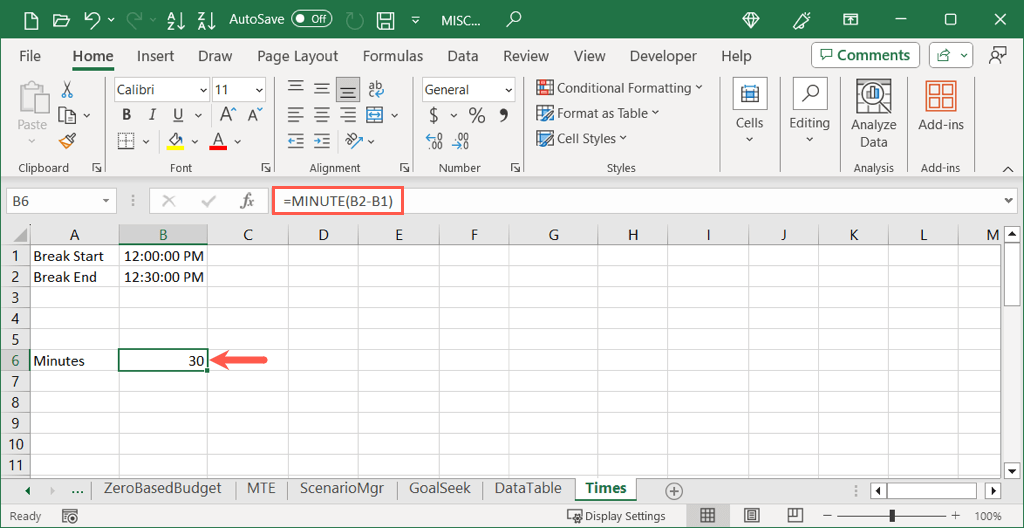Expand the Format as Table menu
The height and width of the screenshot is (528, 1024).
(598, 113)
